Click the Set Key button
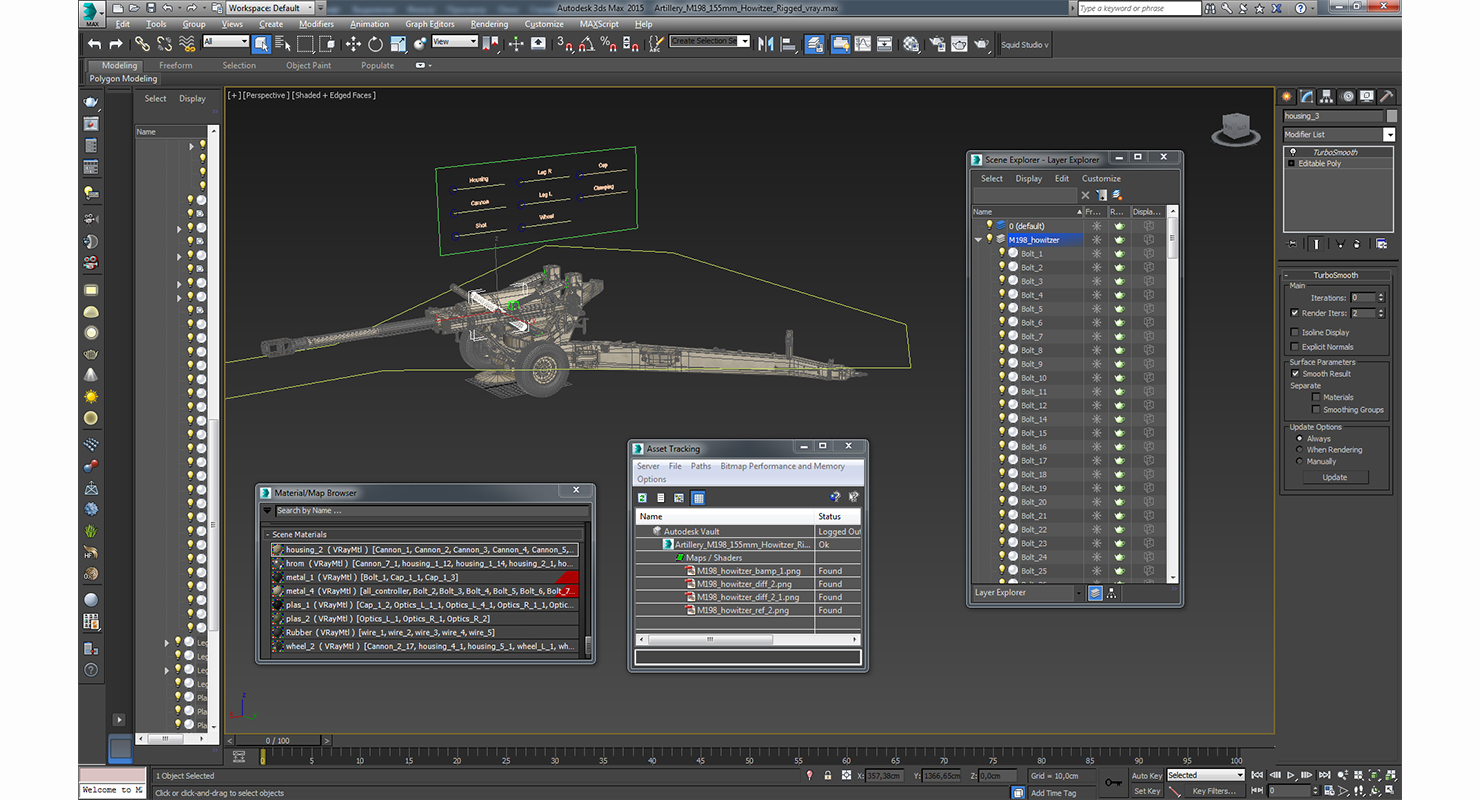The height and width of the screenshot is (800, 1480). (x=1147, y=791)
